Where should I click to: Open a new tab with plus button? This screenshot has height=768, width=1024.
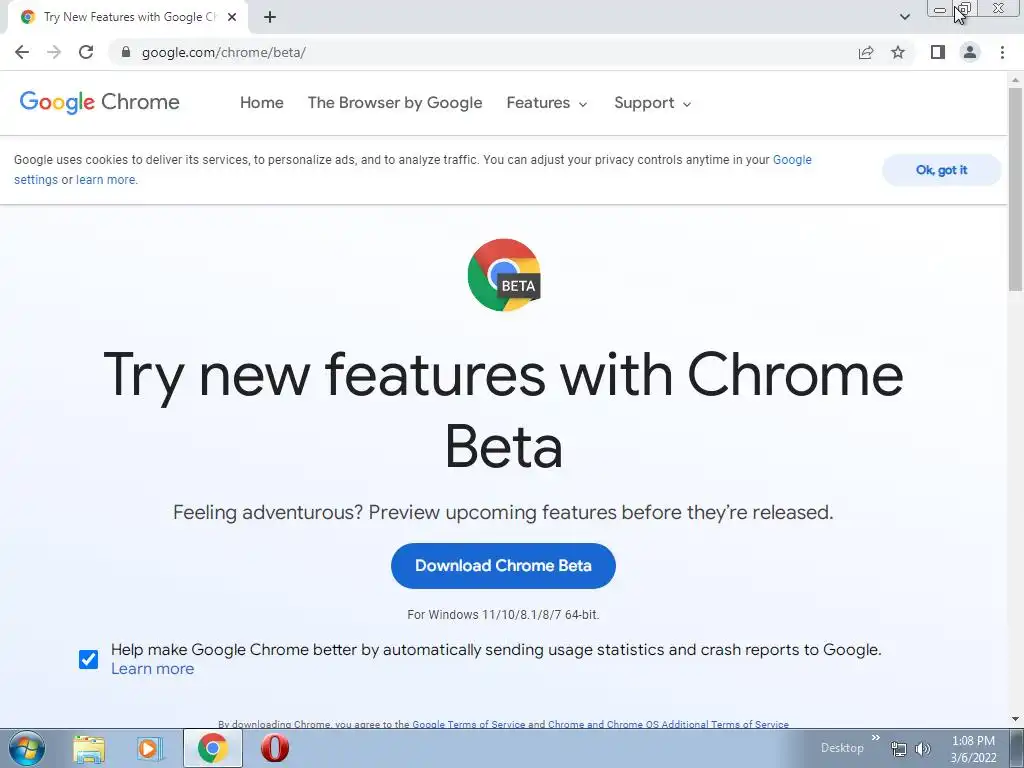coord(270,17)
